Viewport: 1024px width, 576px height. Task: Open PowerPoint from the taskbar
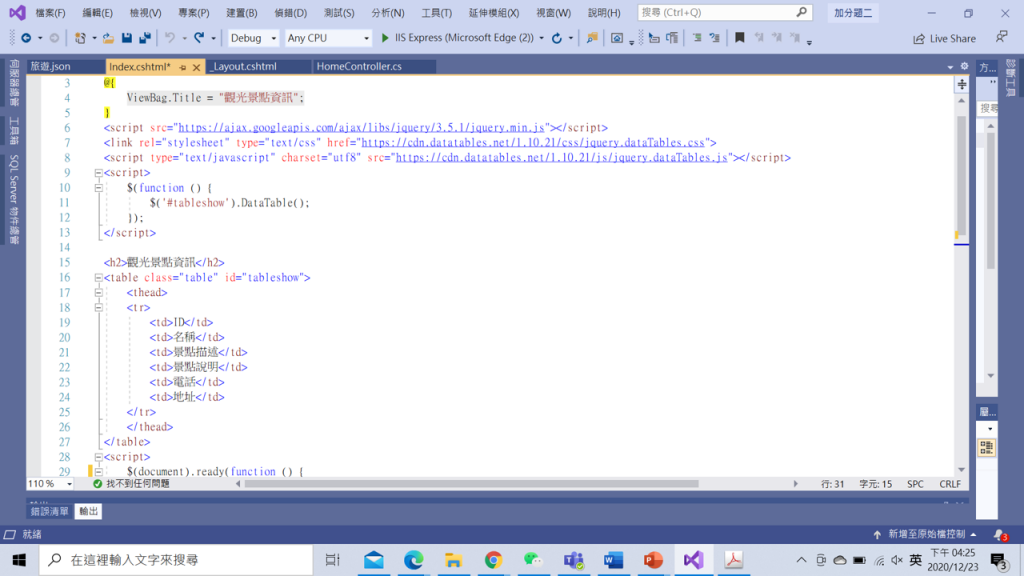(x=653, y=560)
